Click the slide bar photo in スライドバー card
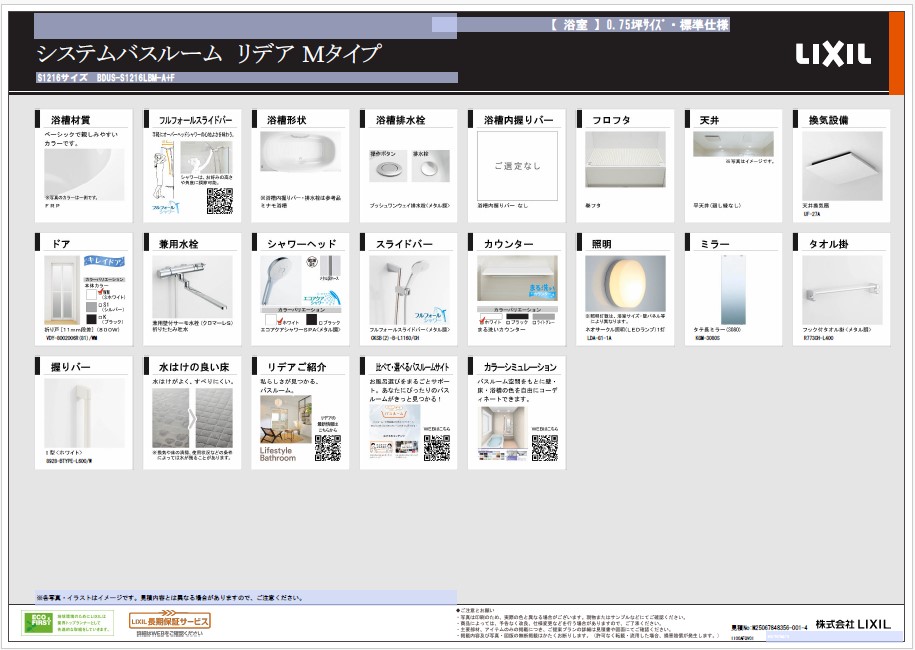The height and width of the screenshot is (650, 915). click(x=409, y=290)
